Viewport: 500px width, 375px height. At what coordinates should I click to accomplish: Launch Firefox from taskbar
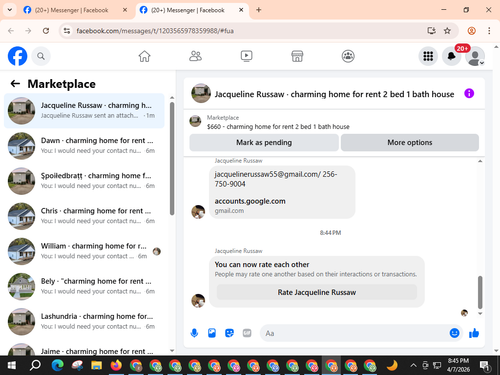[116, 366]
